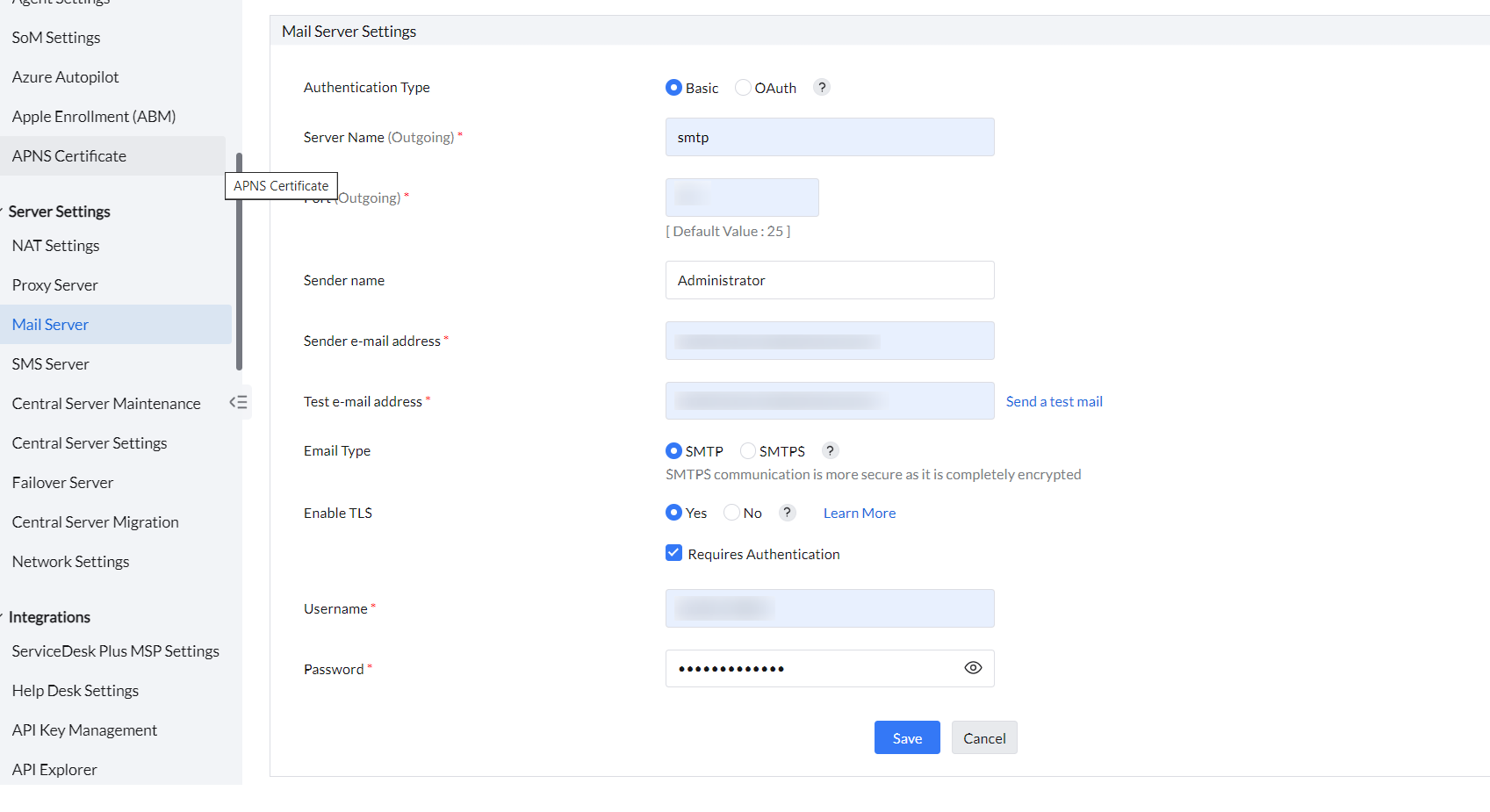
Task: Select the OAuth authentication radio button
Action: pyautogui.click(x=743, y=88)
